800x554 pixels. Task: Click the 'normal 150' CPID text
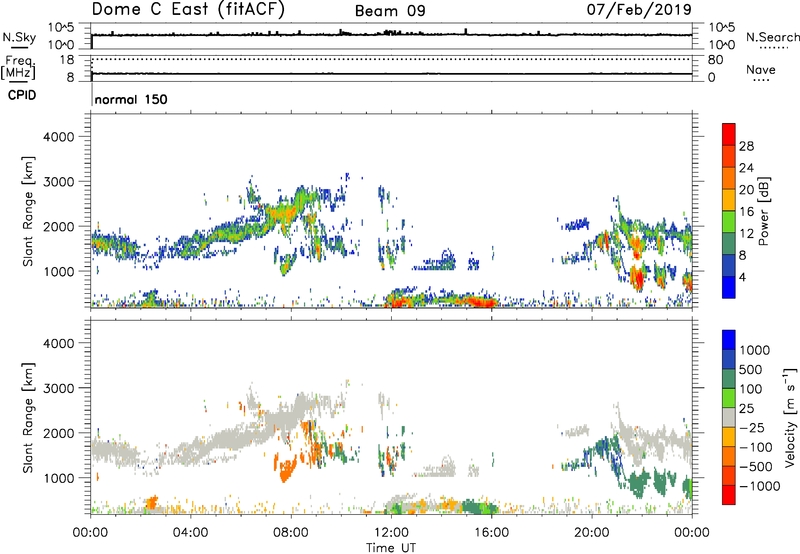pyautogui.click(x=131, y=99)
